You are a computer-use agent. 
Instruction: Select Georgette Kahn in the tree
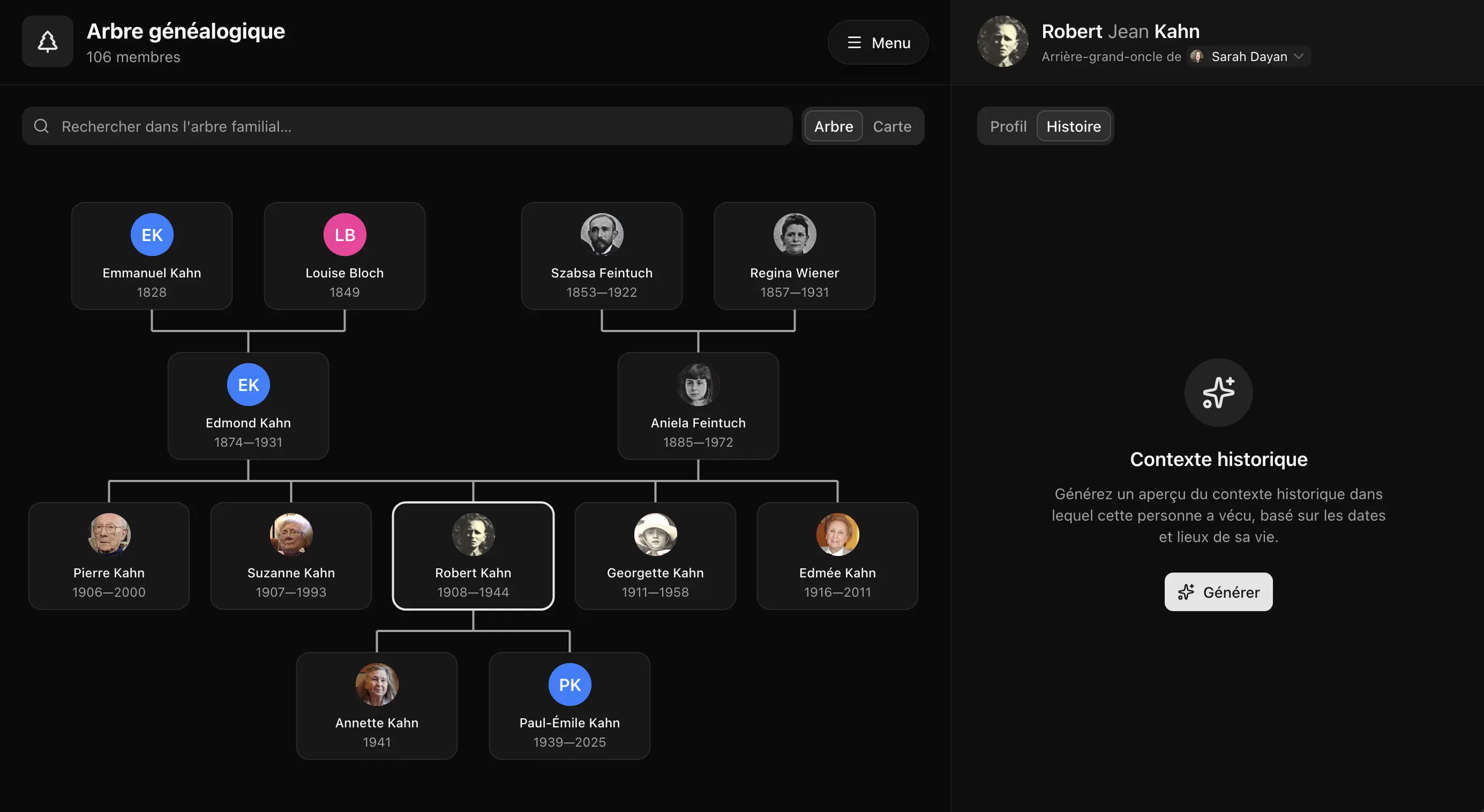tap(655, 556)
